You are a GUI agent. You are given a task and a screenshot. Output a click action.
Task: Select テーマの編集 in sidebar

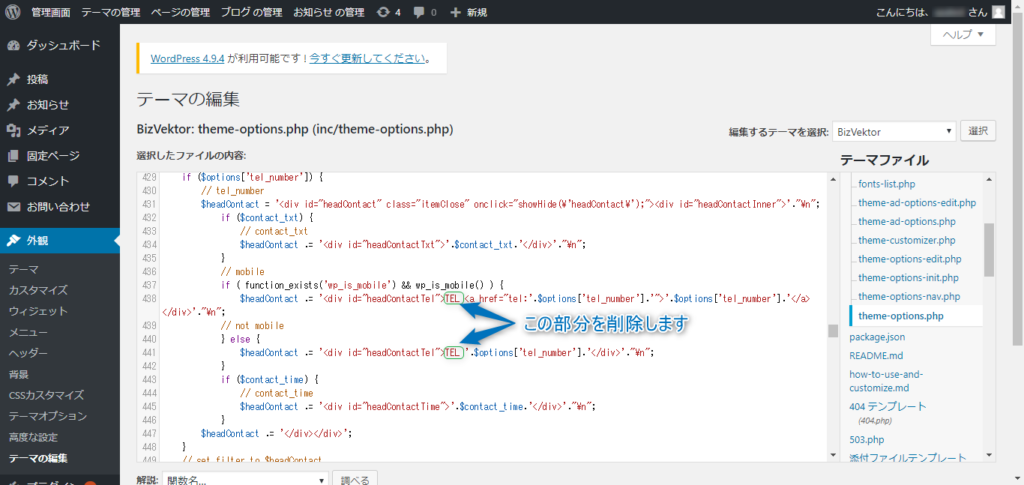[x=38, y=458]
